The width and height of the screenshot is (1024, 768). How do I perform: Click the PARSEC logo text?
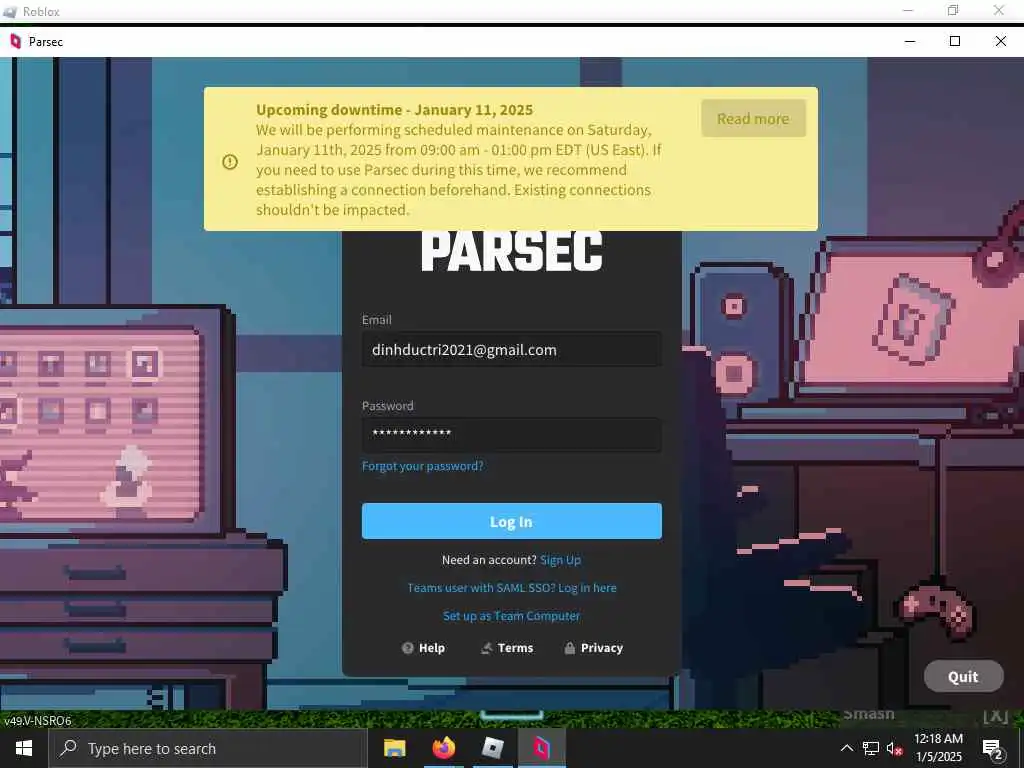511,251
